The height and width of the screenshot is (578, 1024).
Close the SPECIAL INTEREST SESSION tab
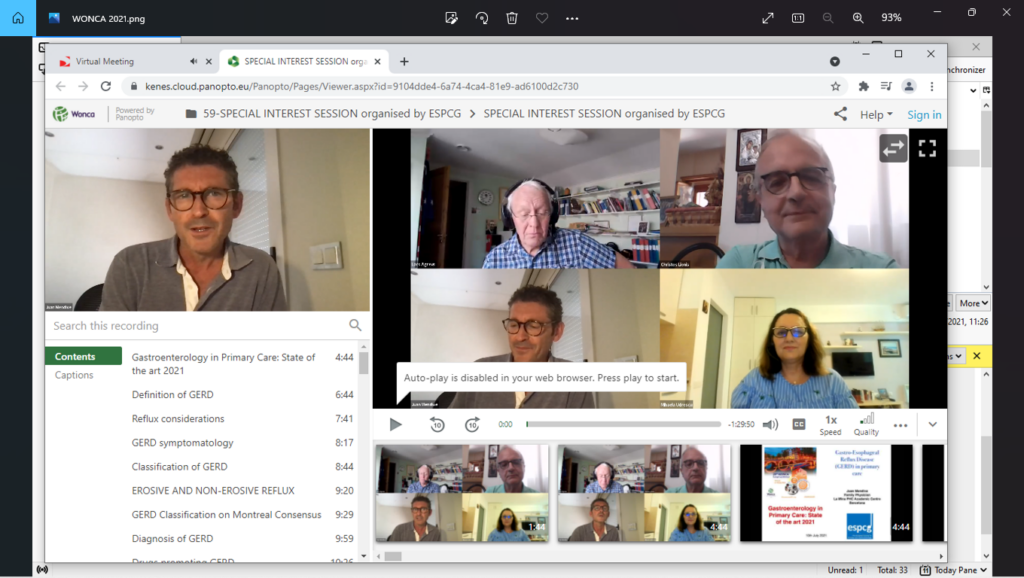[377, 61]
